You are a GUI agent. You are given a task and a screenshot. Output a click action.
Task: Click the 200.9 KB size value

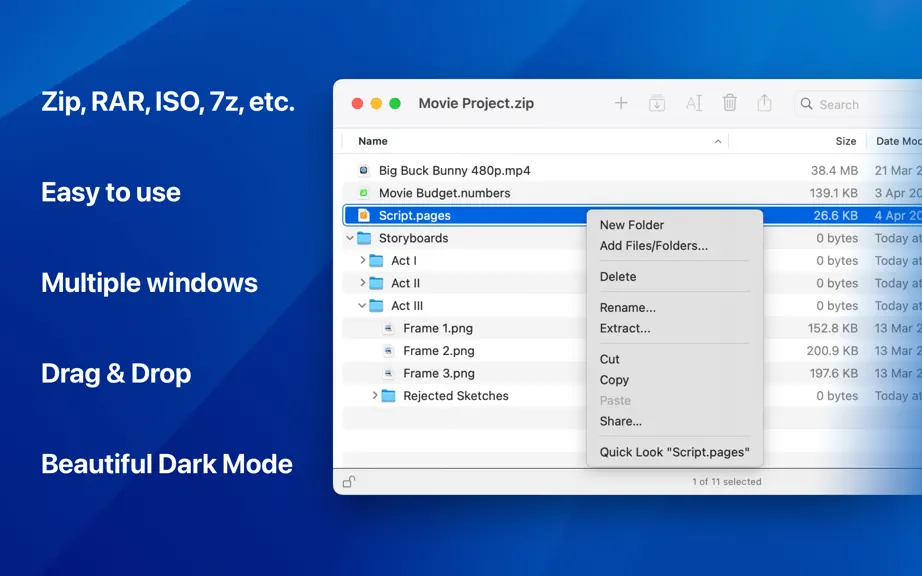click(x=832, y=351)
